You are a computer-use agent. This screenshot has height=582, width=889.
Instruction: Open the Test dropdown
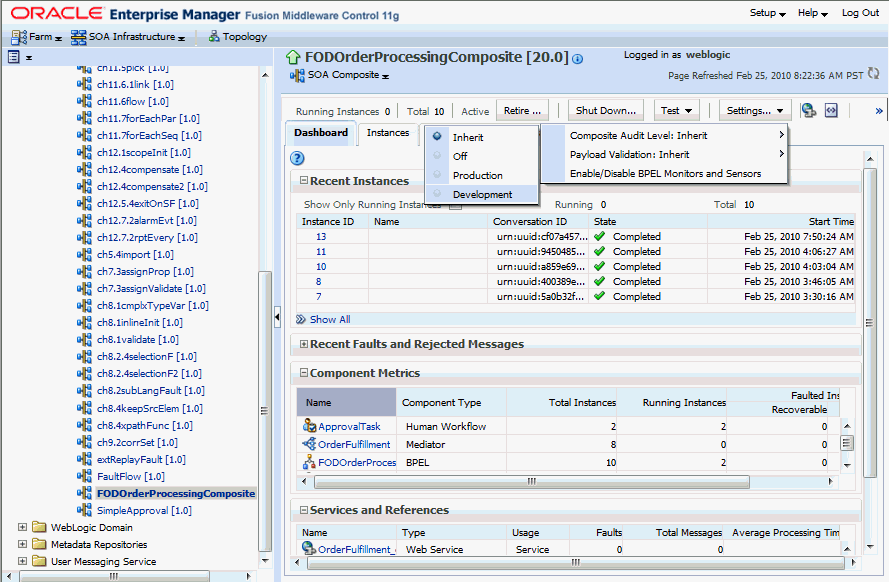[x=674, y=109]
